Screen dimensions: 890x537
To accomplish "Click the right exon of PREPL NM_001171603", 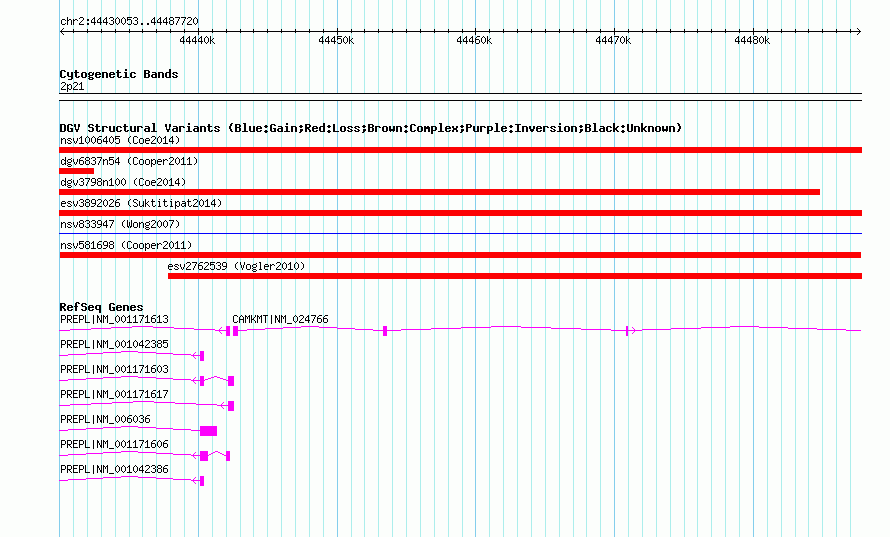I will pyautogui.click(x=231, y=381).
